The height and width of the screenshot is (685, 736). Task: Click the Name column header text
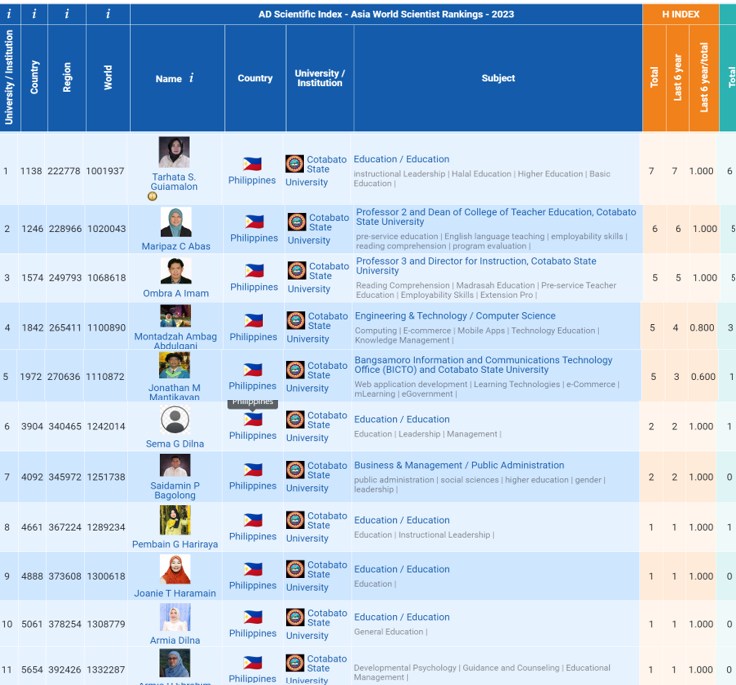[169, 78]
